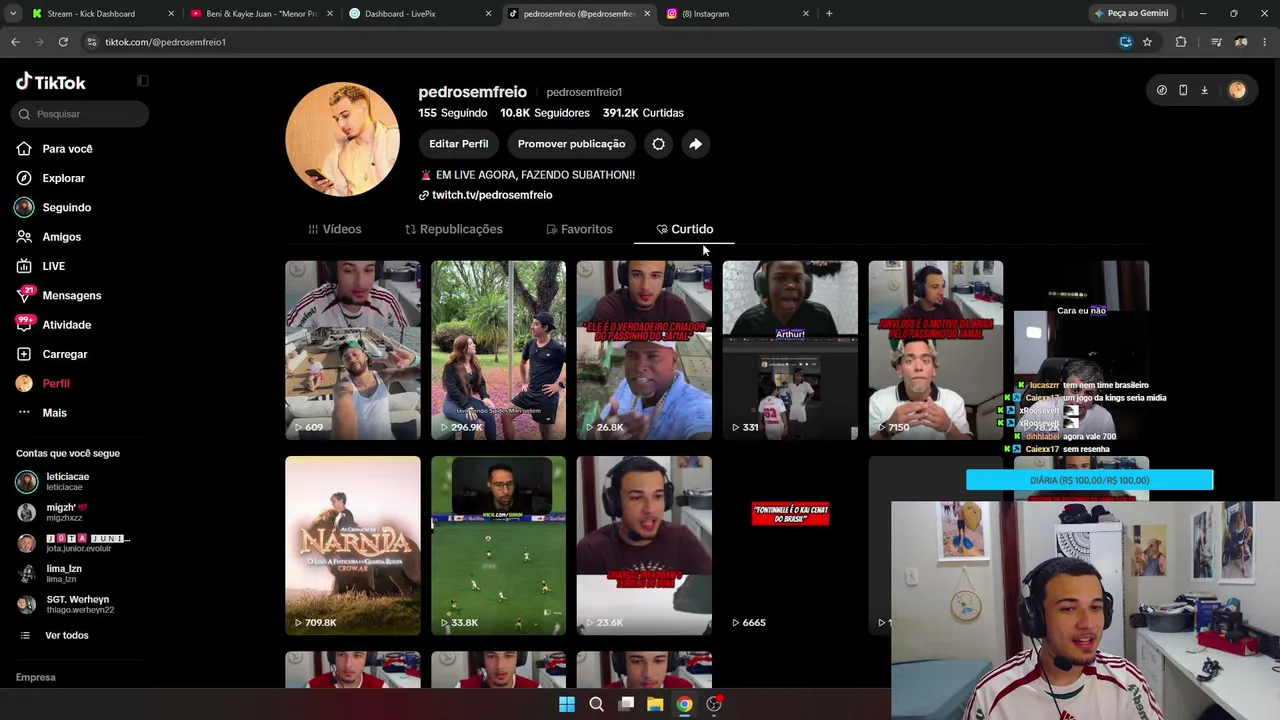
Task: Open the LIVE section
Action: 53,266
